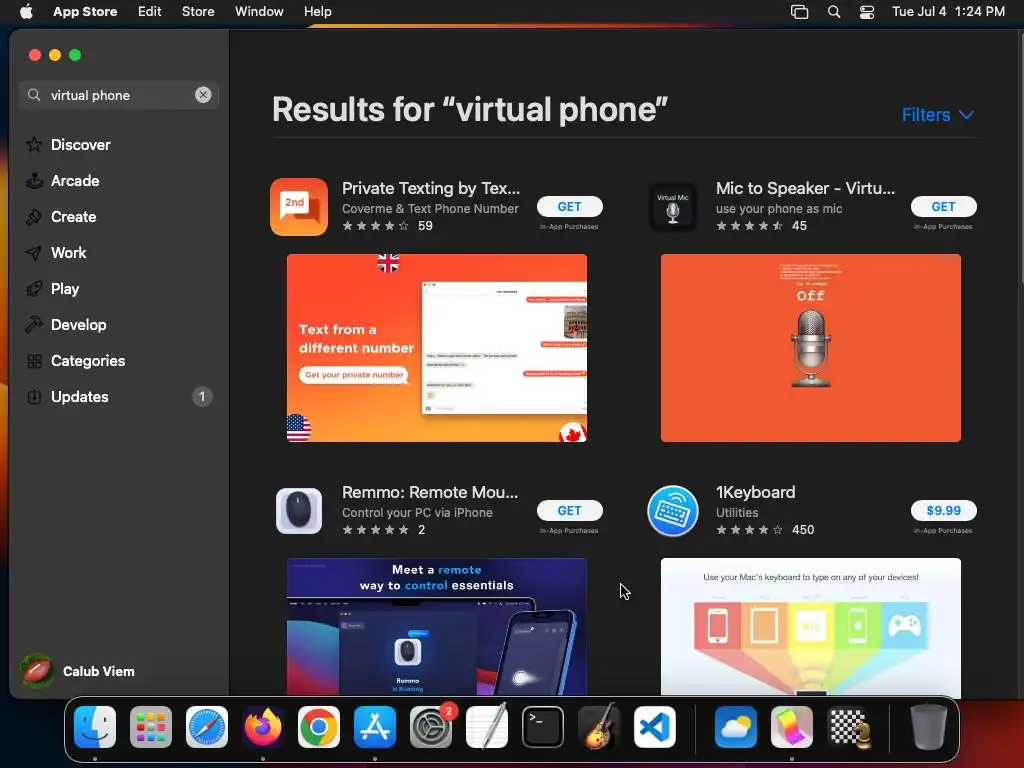Clear the search field text
This screenshot has width=1024, height=768.
point(203,95)
